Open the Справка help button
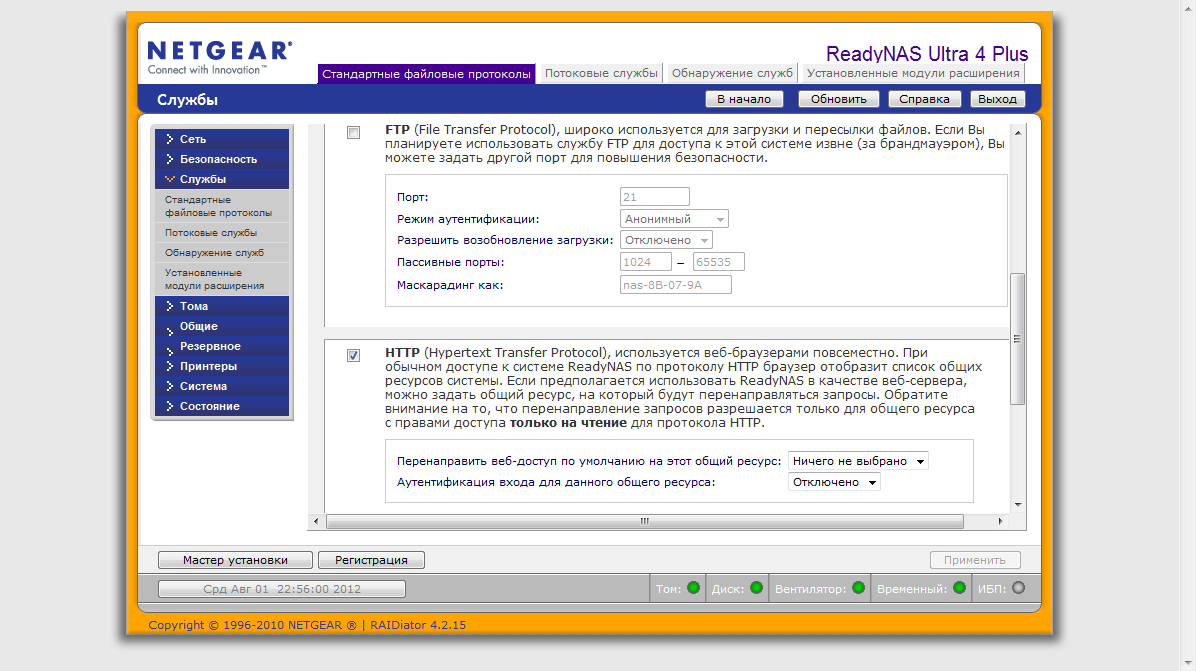This screenshot has width=1196, height=671. tap(924, 99)
